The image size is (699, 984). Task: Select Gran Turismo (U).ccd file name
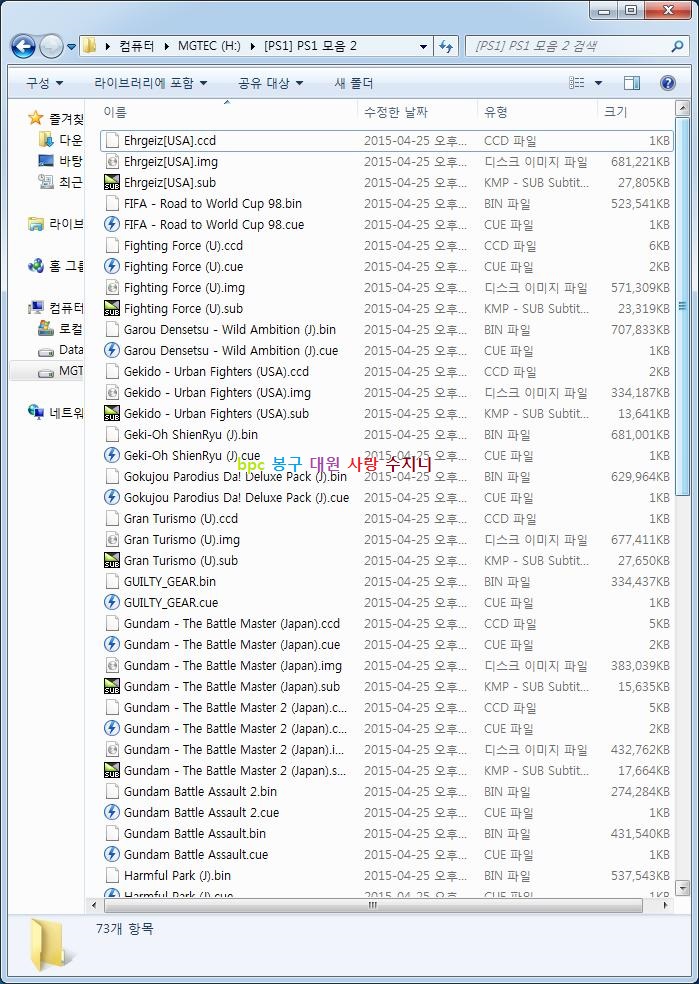[x=181, y=518]
